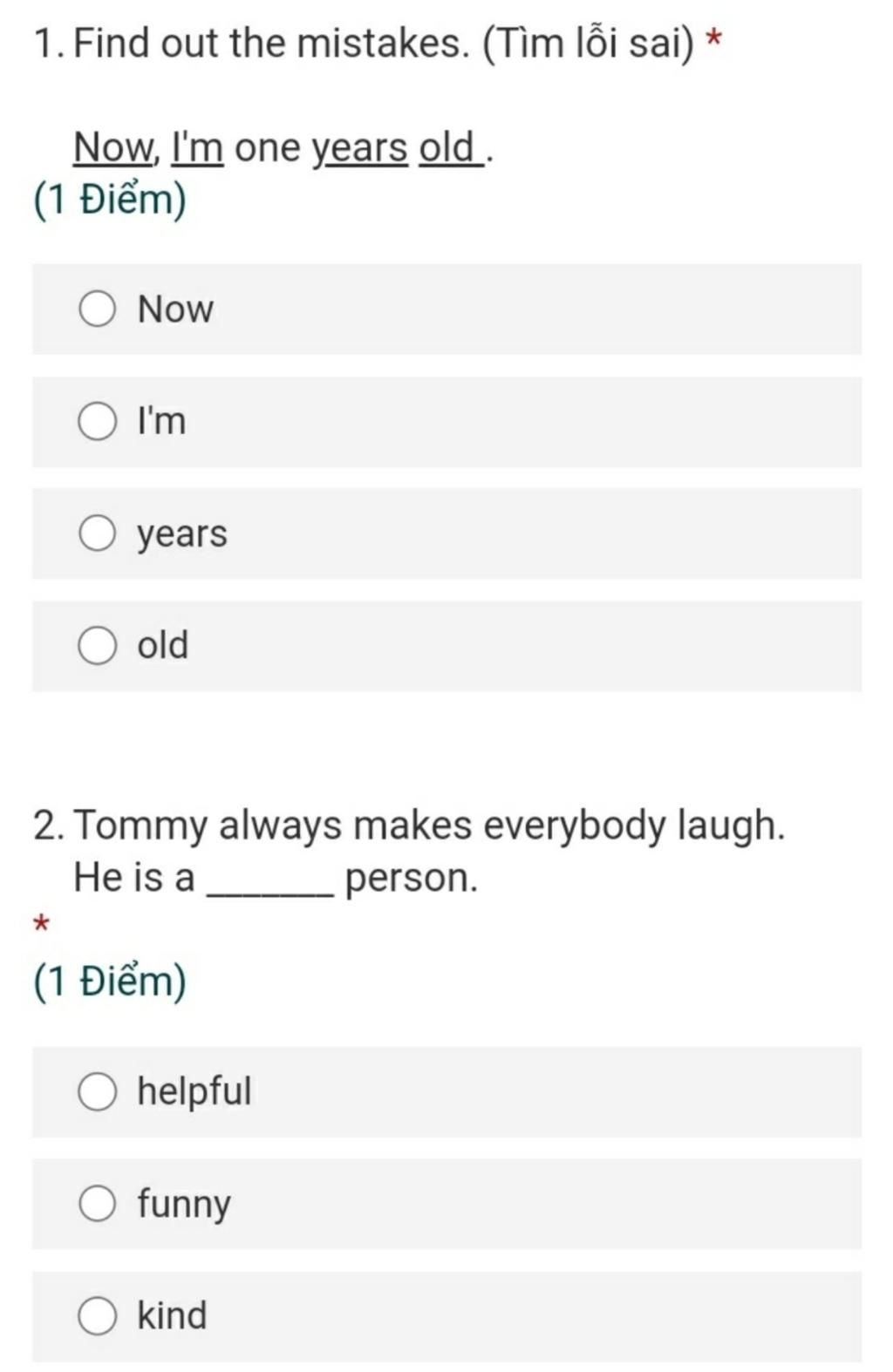
Task: Click the underlined "years" in the sentence
Action: tap(360, 148)
